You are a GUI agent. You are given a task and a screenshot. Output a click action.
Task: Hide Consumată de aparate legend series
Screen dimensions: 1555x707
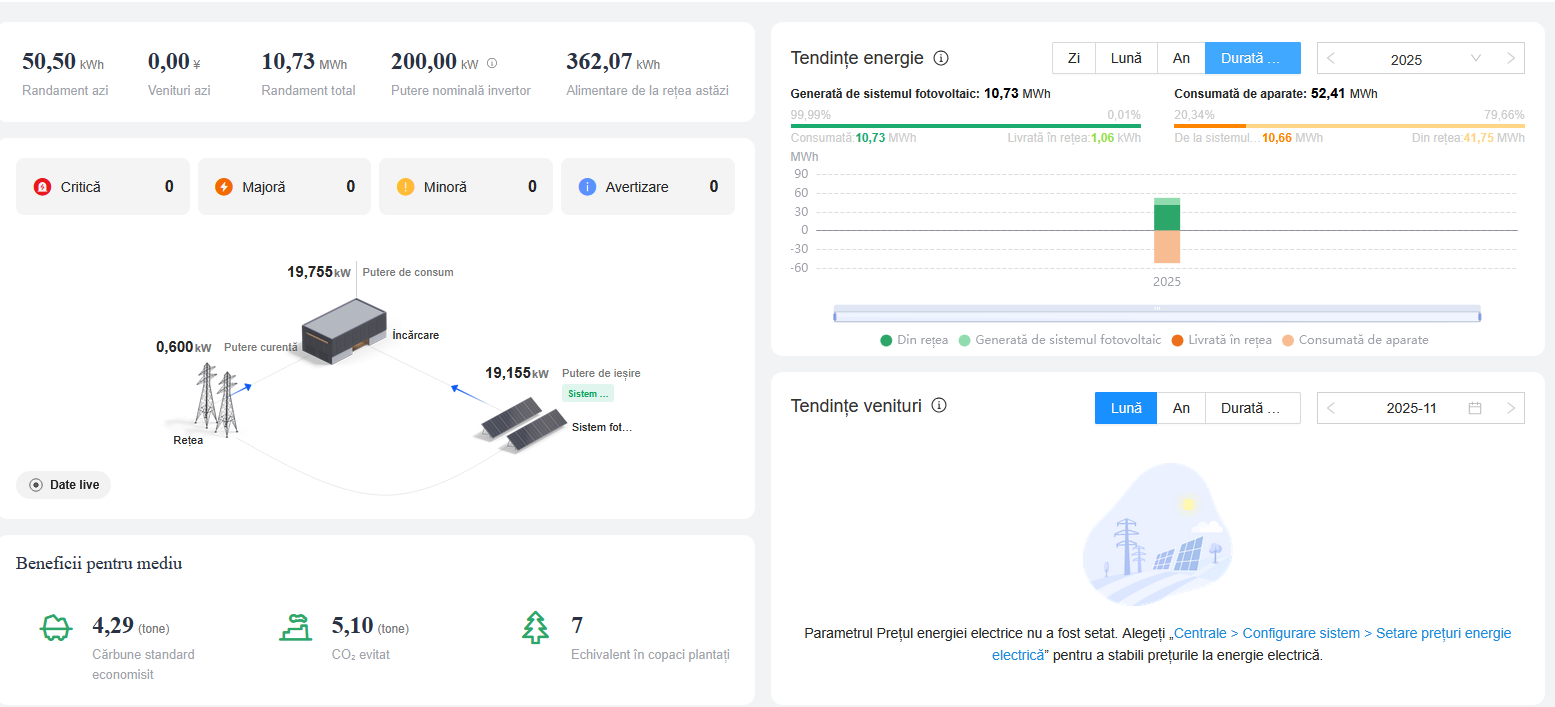pyautogui.click(x=1353, y=340)
